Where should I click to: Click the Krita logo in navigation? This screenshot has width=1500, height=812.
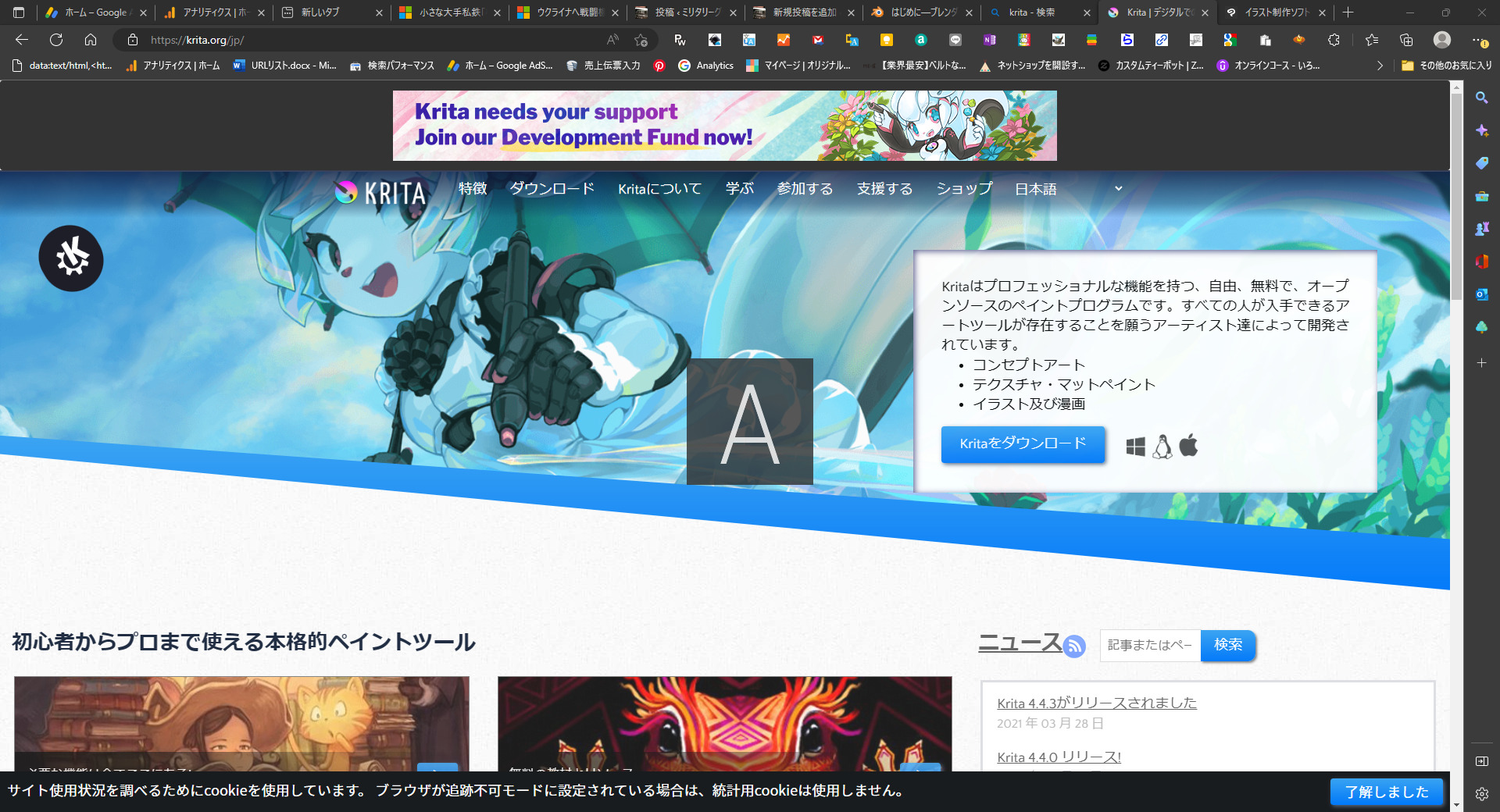[x=380, y=192]
